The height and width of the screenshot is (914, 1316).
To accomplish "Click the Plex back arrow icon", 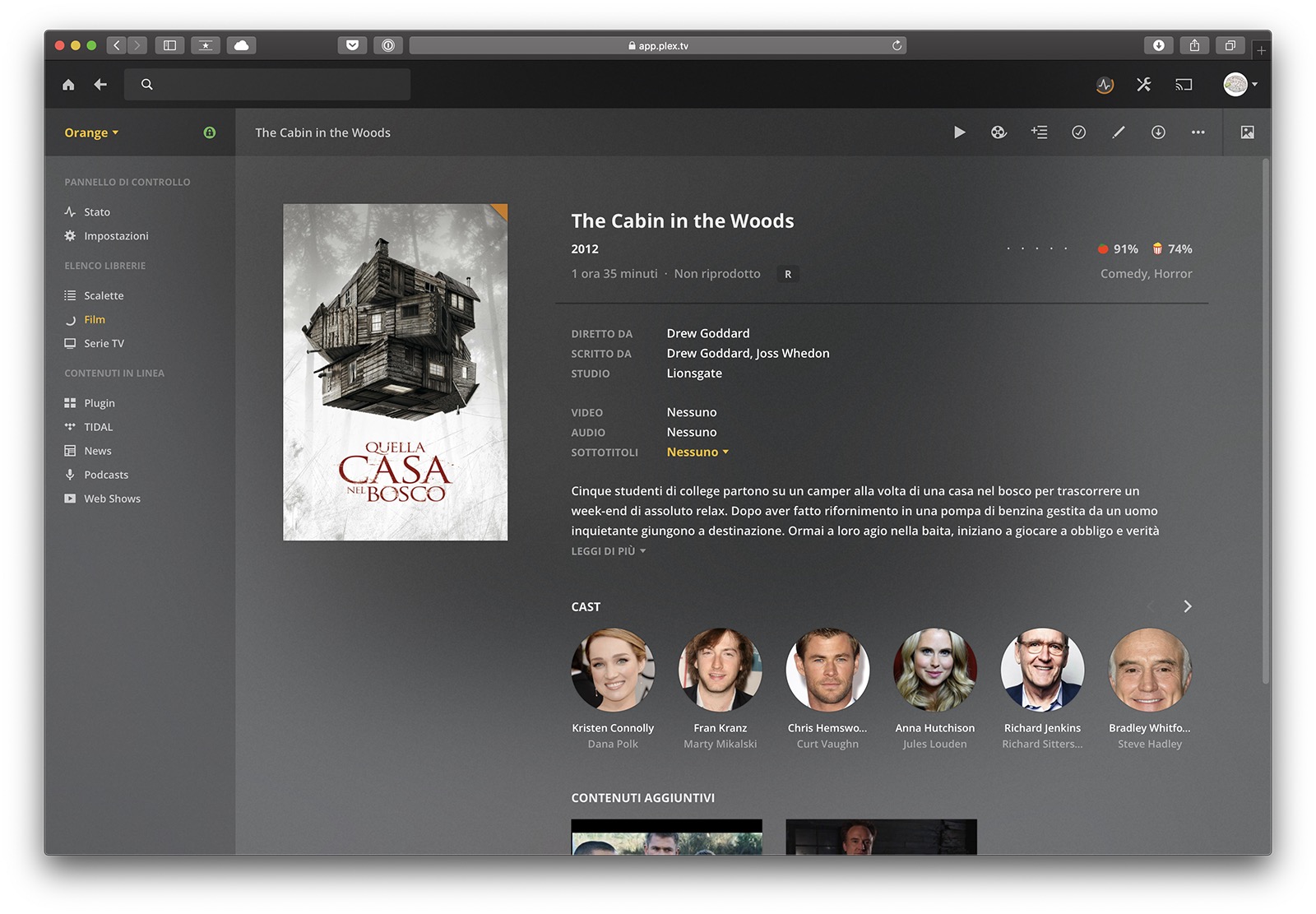I will pyautogui.click(x=100, y=85).
